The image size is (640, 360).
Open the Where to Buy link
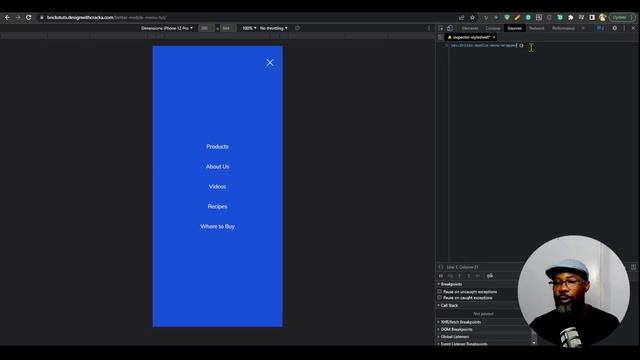pos(217,227)
